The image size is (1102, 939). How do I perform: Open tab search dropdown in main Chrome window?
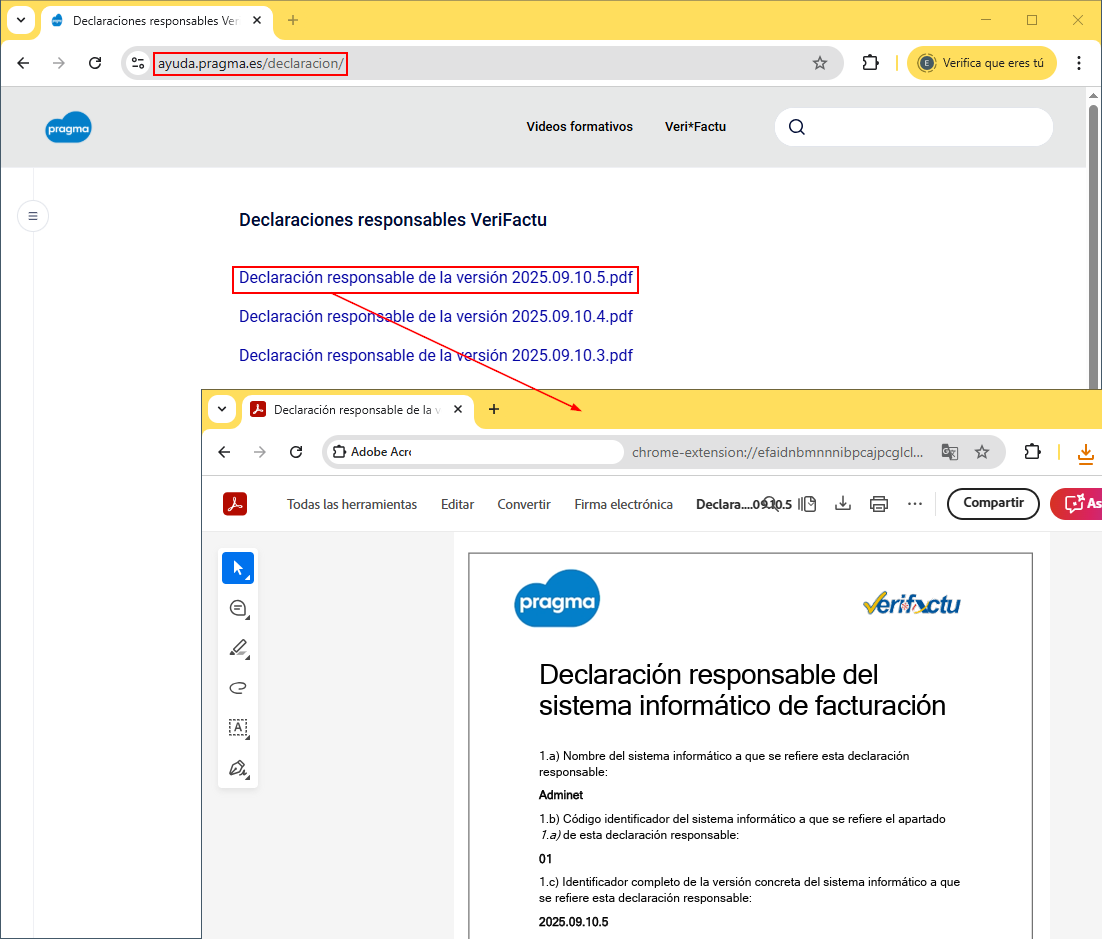click(x=21, y=20)
